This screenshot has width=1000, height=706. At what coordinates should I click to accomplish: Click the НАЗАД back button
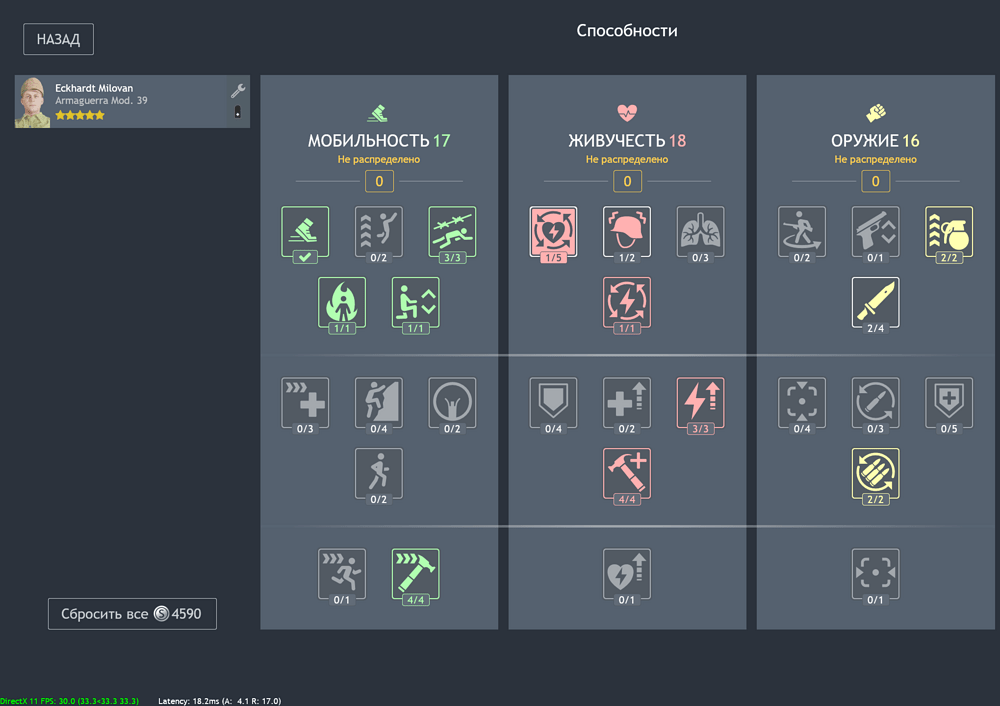pyautogui.click(x=59, y=40)
